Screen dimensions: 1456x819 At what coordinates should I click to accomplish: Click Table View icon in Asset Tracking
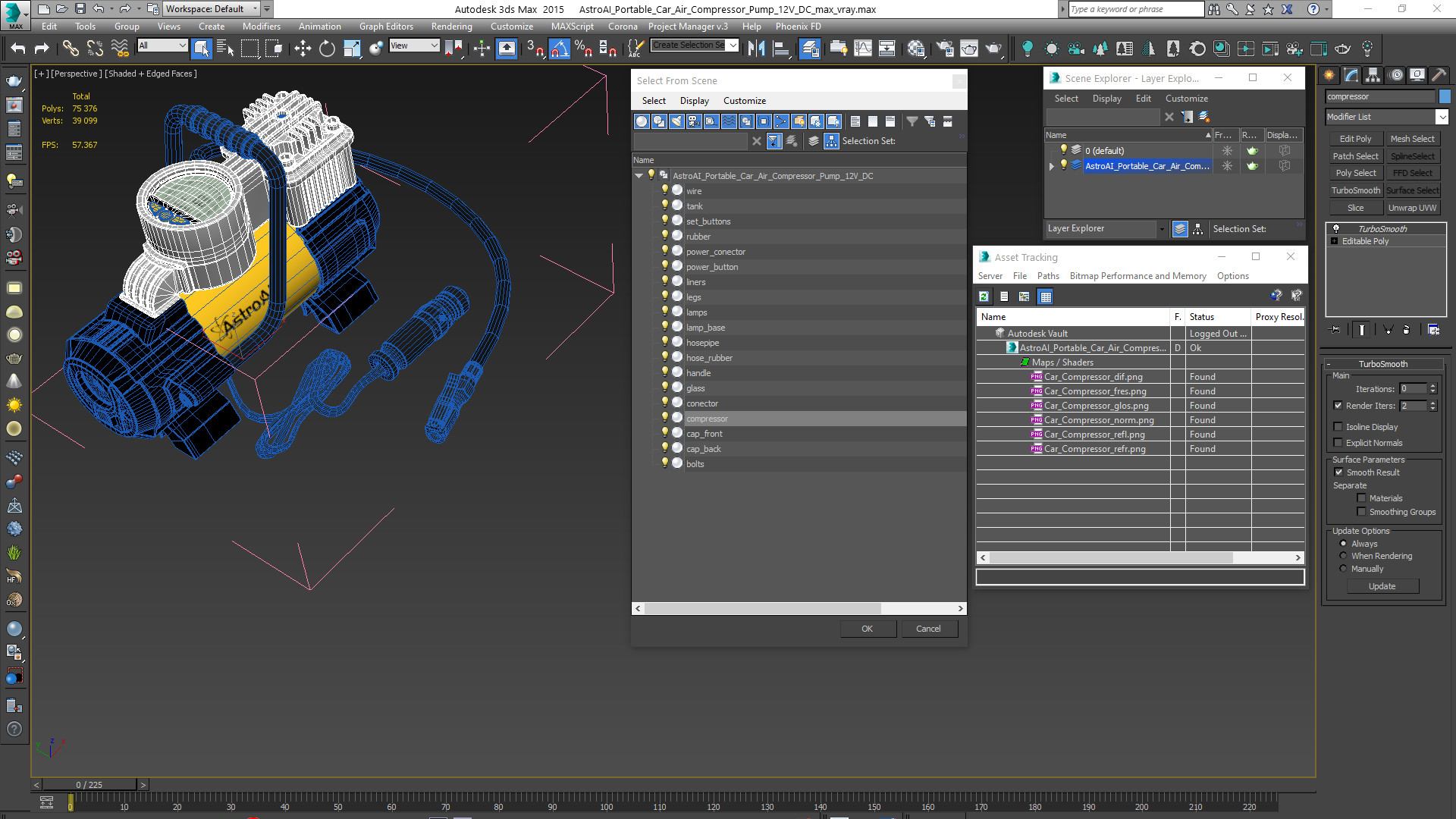point(1046,297)
